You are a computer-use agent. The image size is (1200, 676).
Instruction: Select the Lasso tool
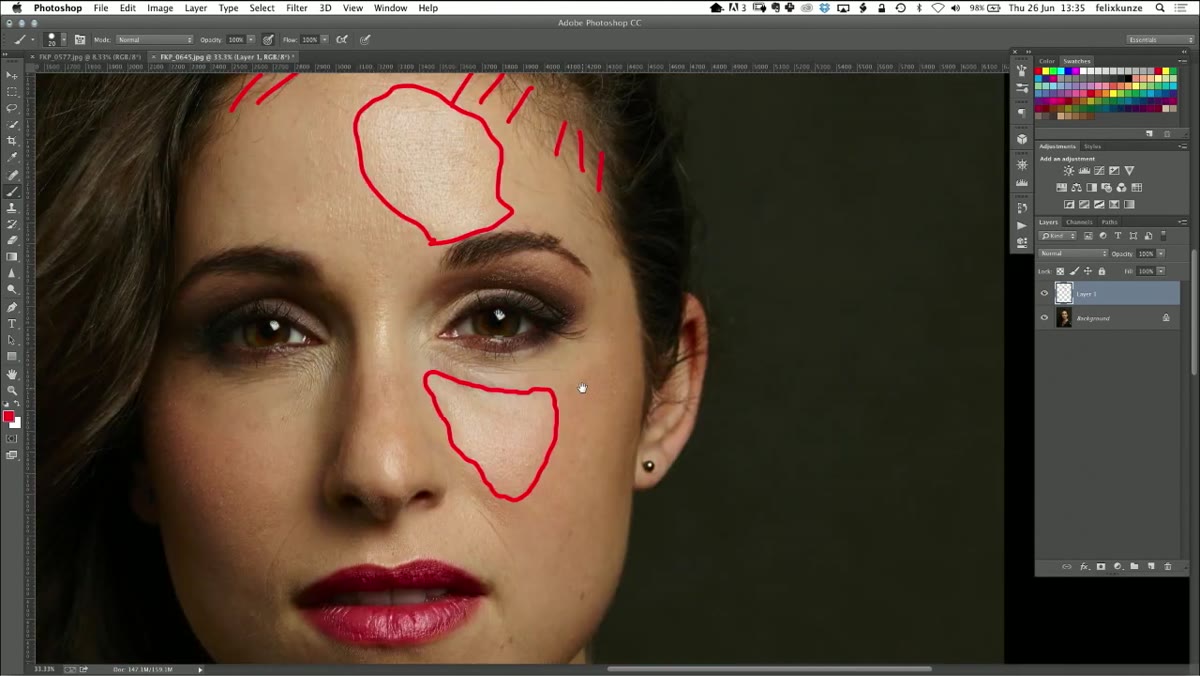click(12, 108)
